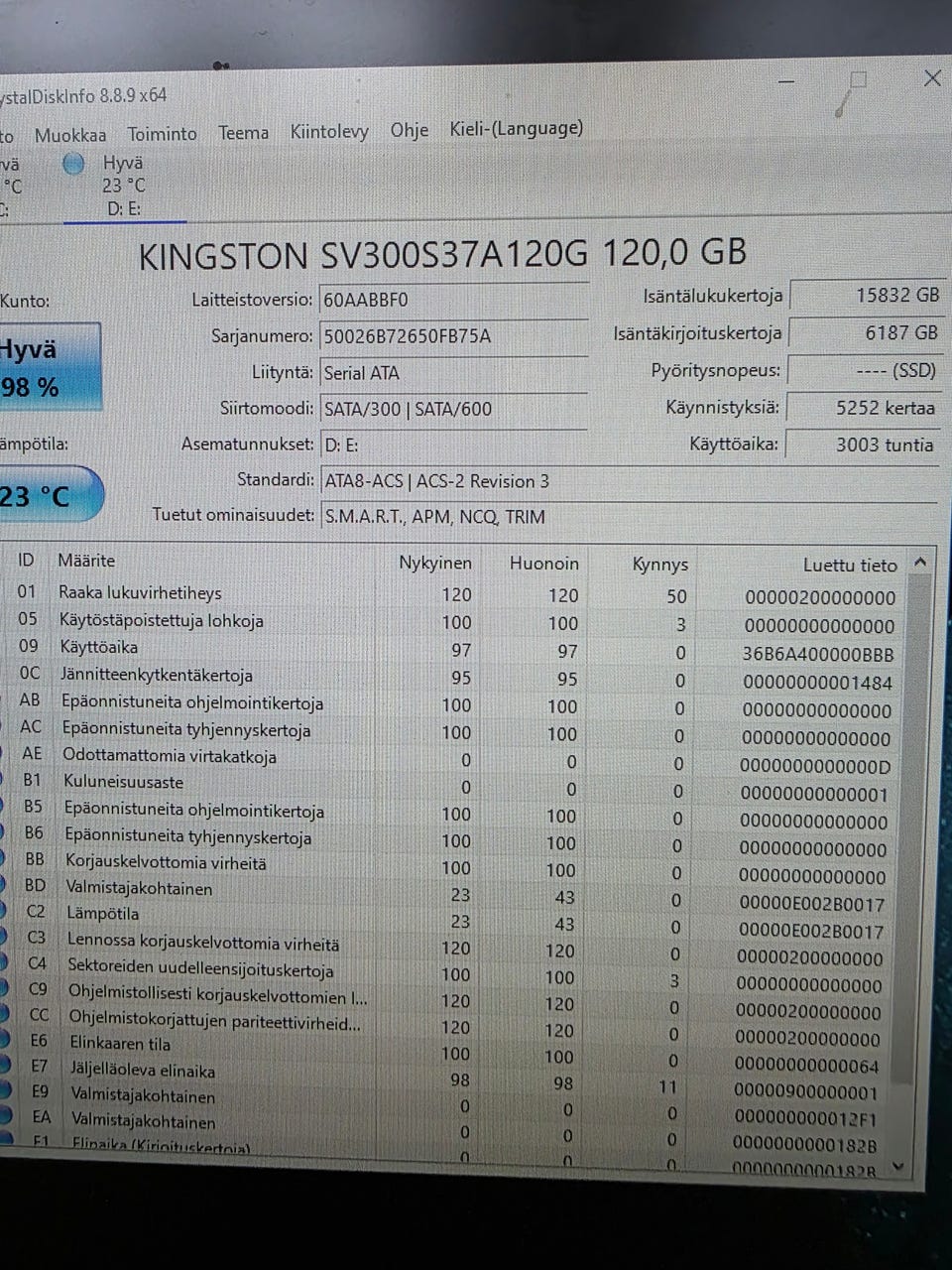The width and height of the screenshot is (952, 1270).
Task: Click the Sarjanumero field 50026B72650FB75A
Action: (454, 336)
